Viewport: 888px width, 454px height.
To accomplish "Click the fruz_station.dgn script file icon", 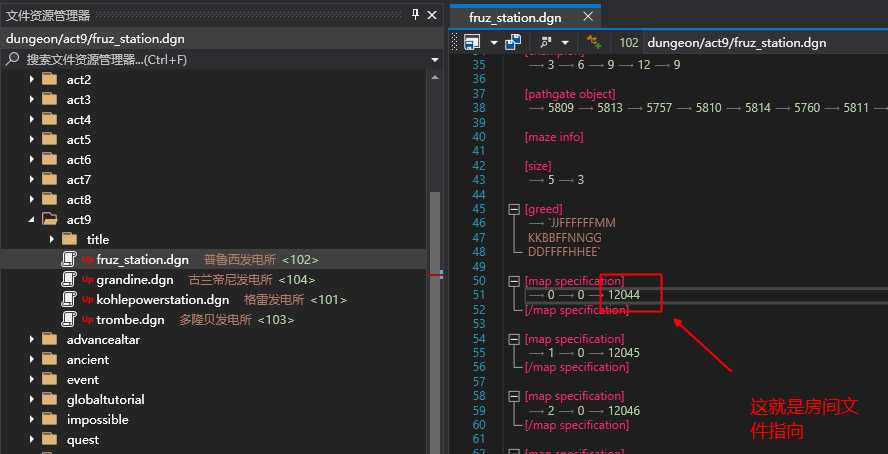I will [x=69, y=259].
